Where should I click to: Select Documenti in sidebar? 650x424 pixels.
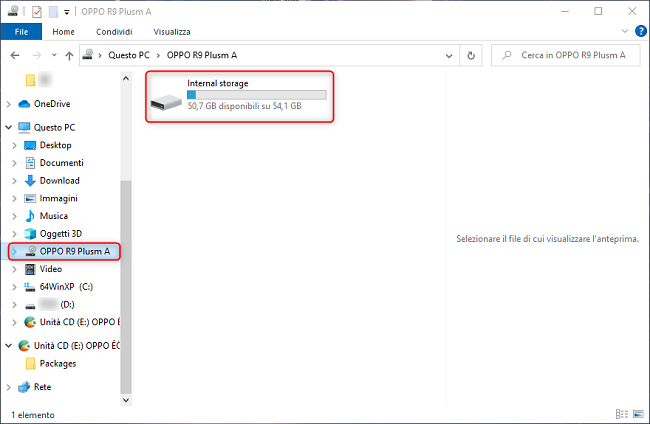61,163
